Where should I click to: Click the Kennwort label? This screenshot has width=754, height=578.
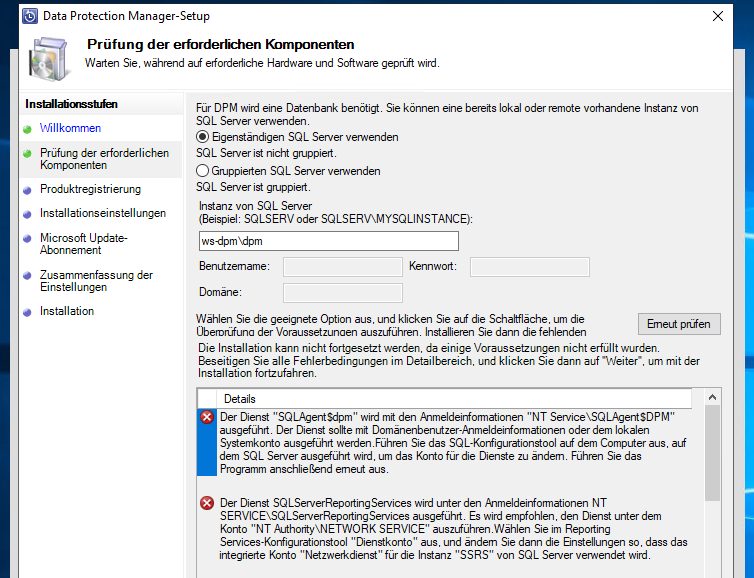(433, 266)
